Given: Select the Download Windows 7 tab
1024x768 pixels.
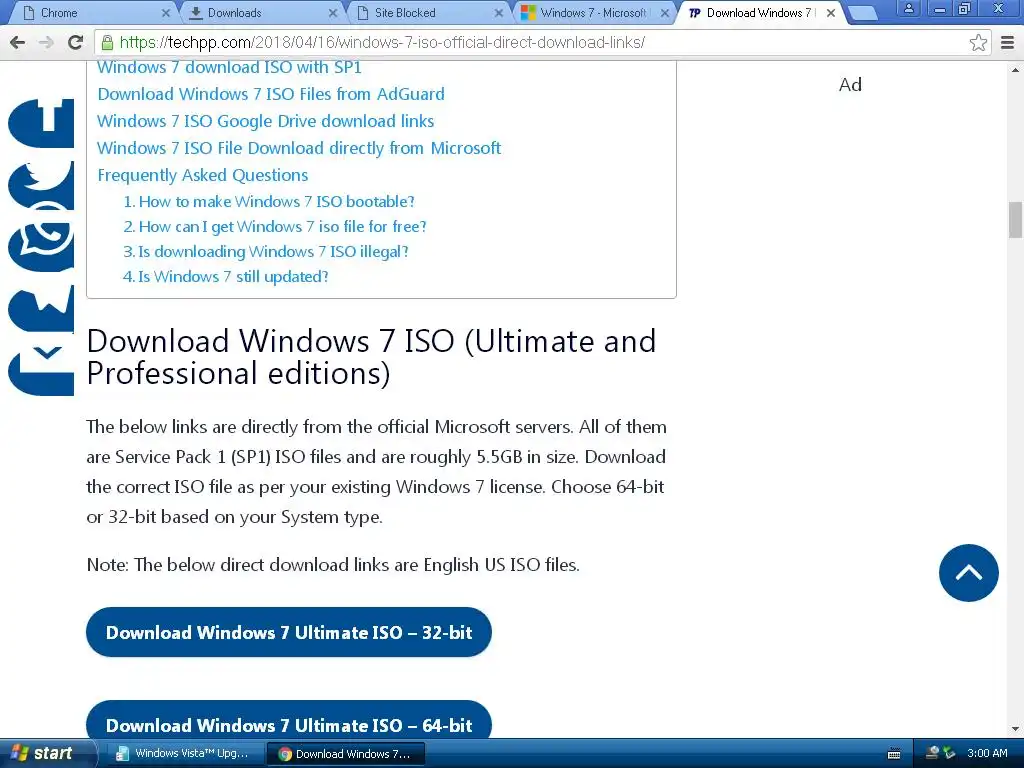Looking at the screenshot, I should pyautogui.click(x=761, y=13).
